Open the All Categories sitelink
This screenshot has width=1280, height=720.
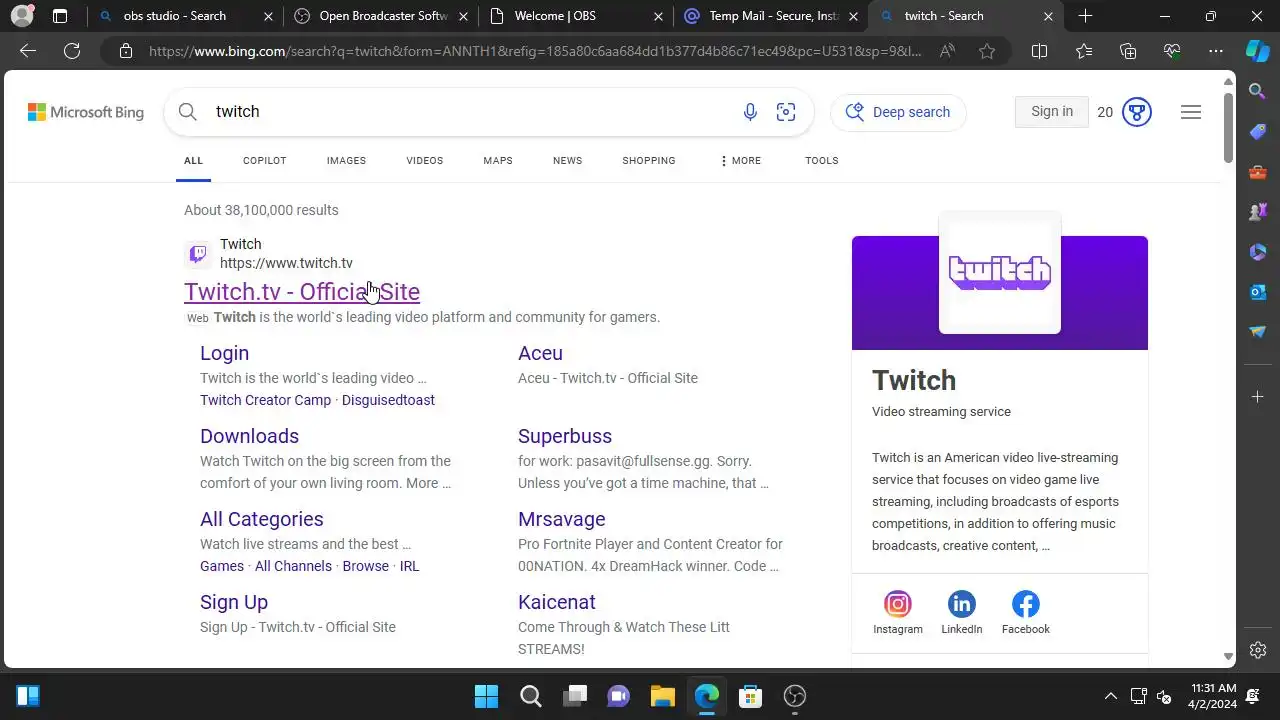(x=261, y=519)
